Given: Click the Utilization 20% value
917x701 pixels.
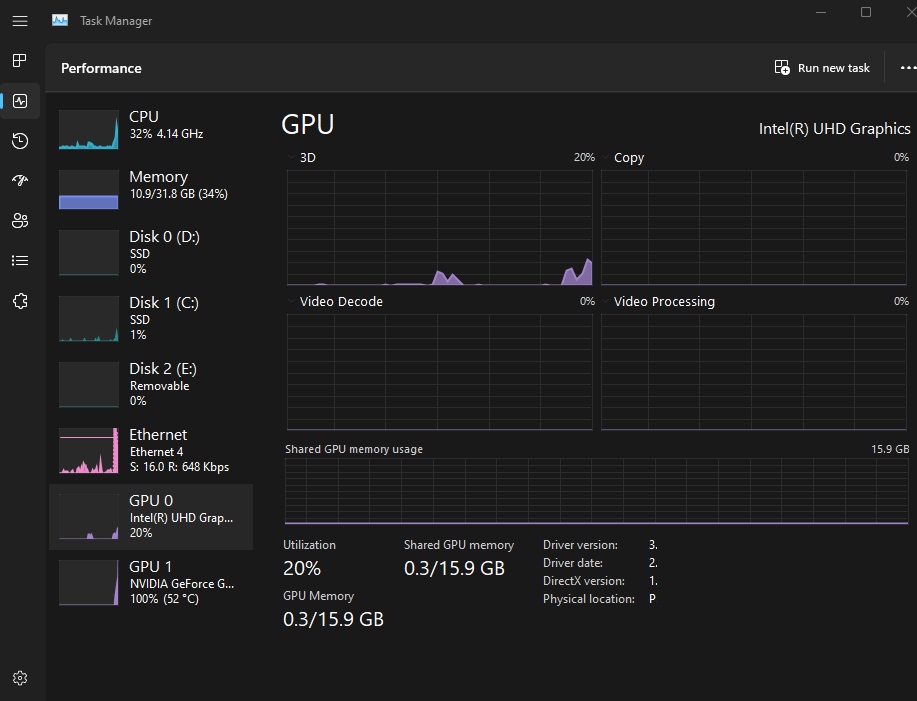Looking at the screenshot, I should point(302,568).
